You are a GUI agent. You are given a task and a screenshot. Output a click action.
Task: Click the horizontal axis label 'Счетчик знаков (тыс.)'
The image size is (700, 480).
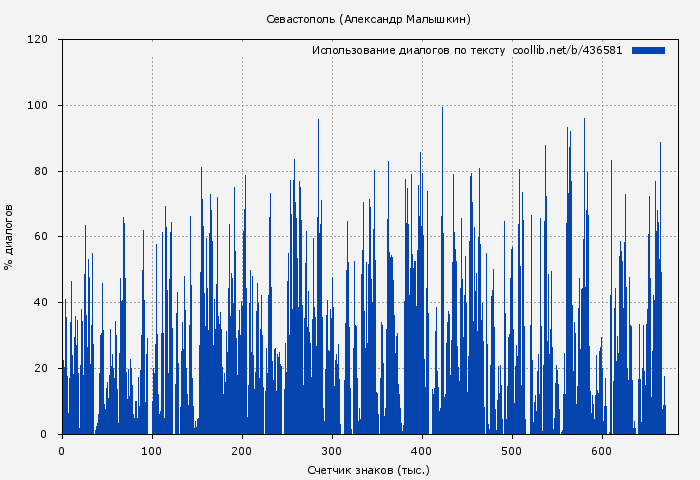point(368,469)
